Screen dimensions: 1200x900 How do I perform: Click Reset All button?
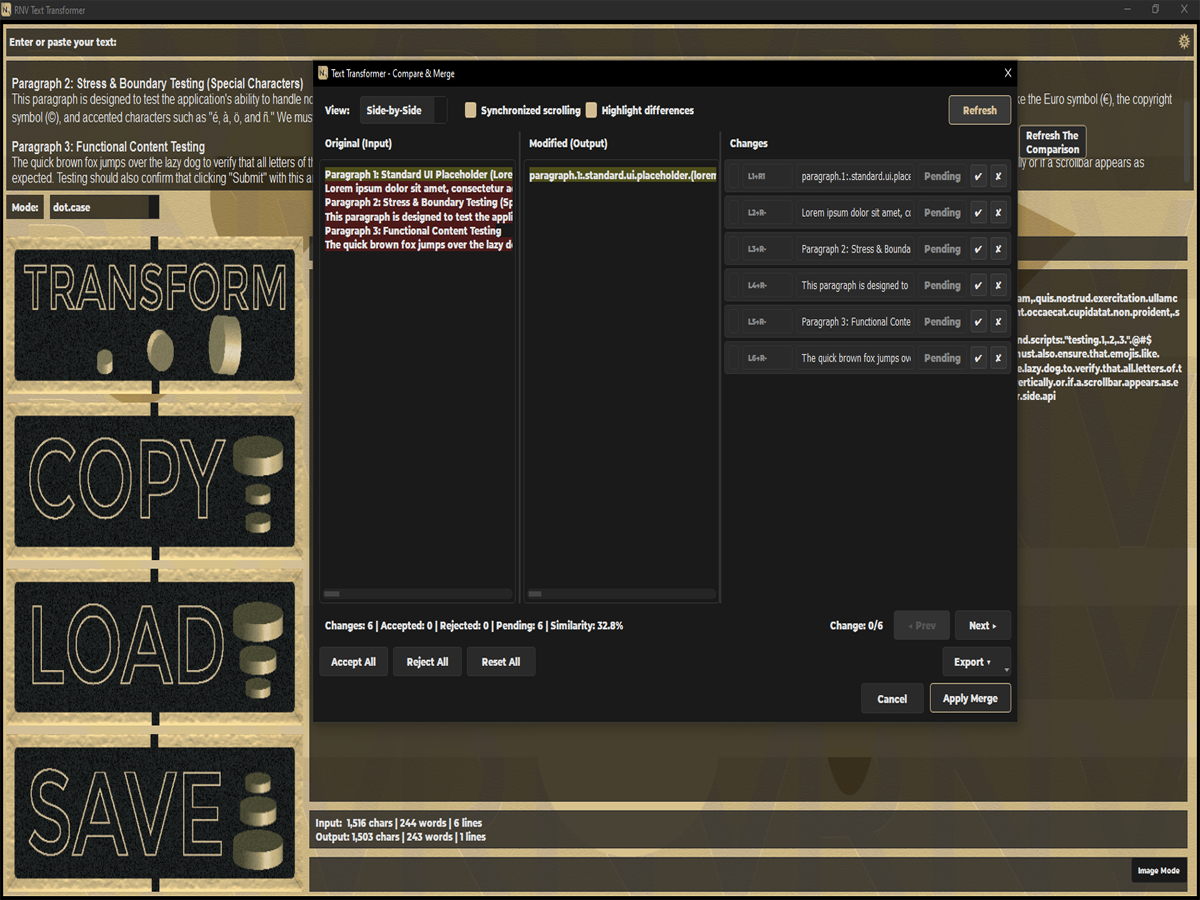[x=501, y=662]
